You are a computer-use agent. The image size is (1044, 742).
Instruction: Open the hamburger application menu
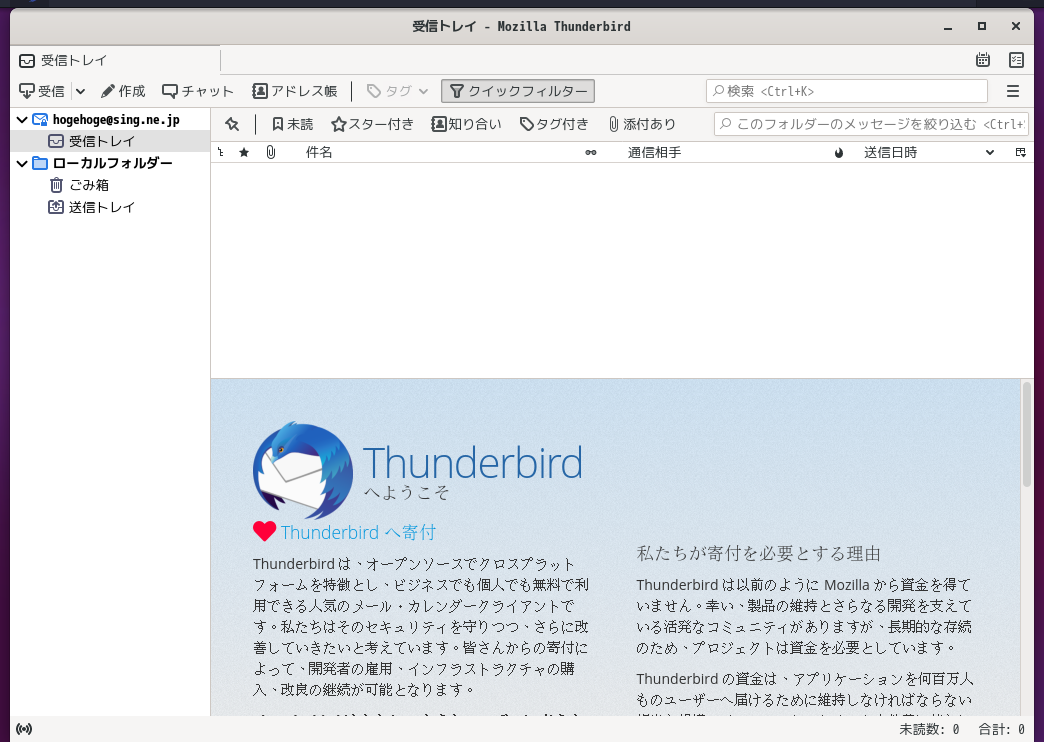[x=1013, y=91]
